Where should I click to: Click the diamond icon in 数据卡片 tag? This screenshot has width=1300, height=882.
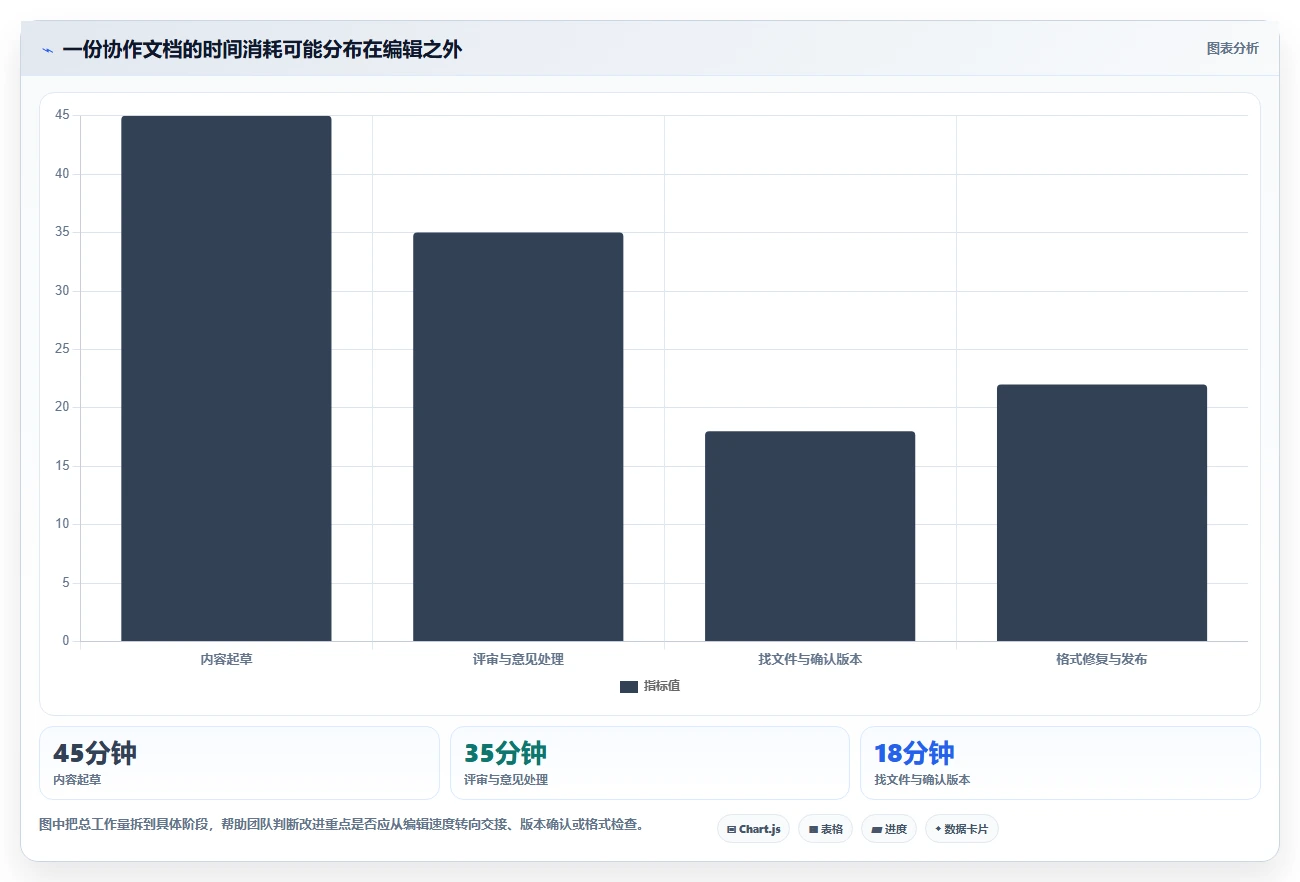coord(938,829)
